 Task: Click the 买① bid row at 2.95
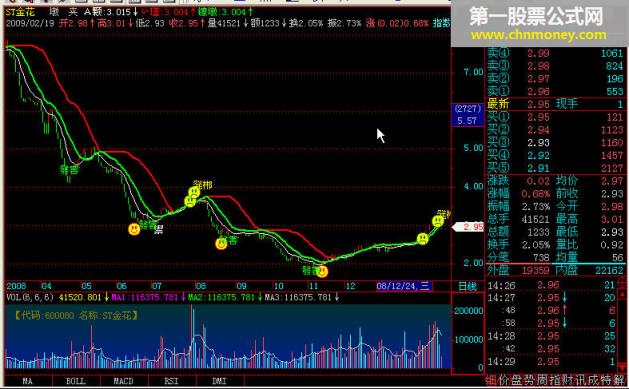click(x=556, y=117)
